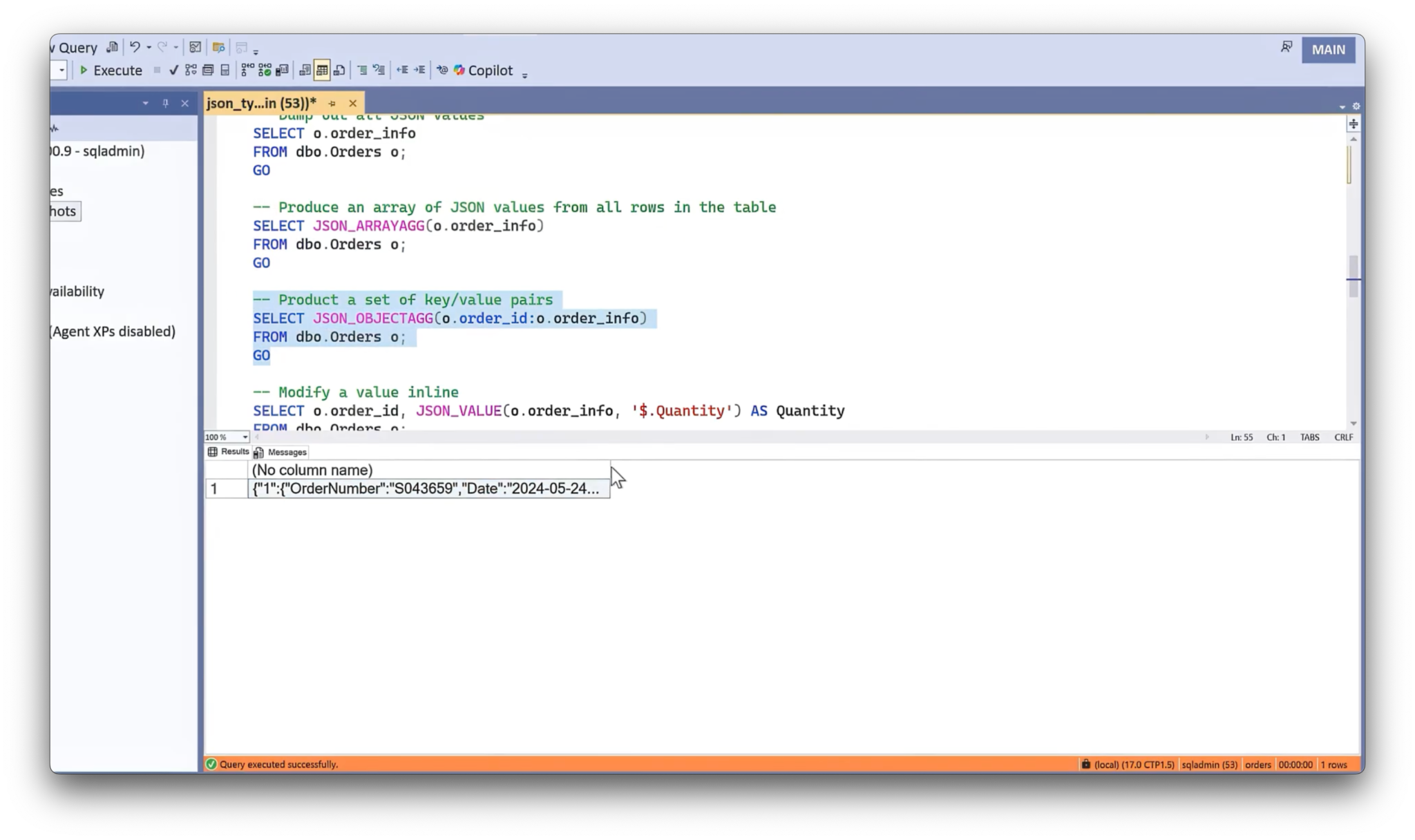
Task: Select the JSON result cell in row 1
Action: (x=428, y=488)
